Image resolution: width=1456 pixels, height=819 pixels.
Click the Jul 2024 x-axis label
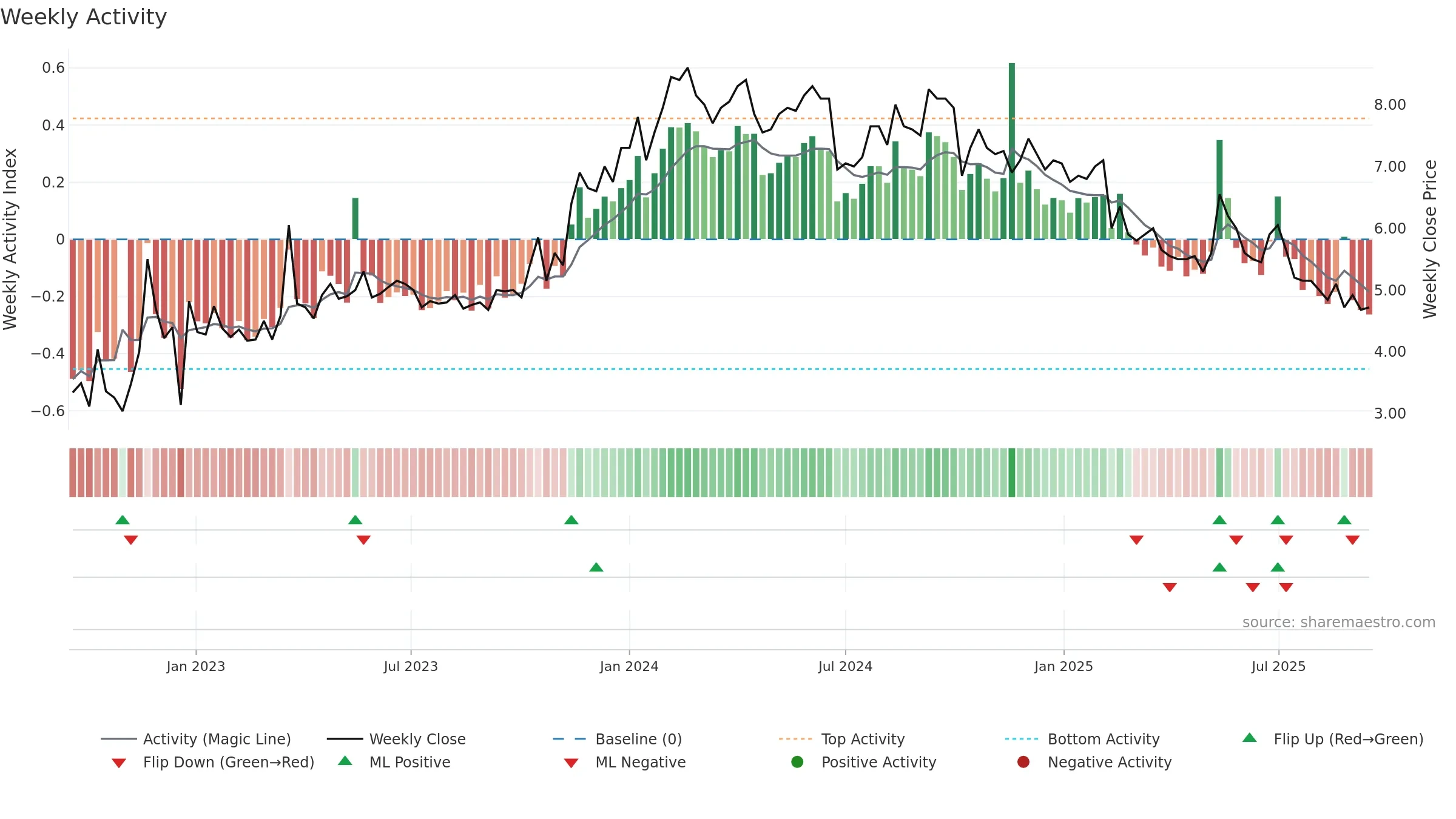[x=845, y=666]
